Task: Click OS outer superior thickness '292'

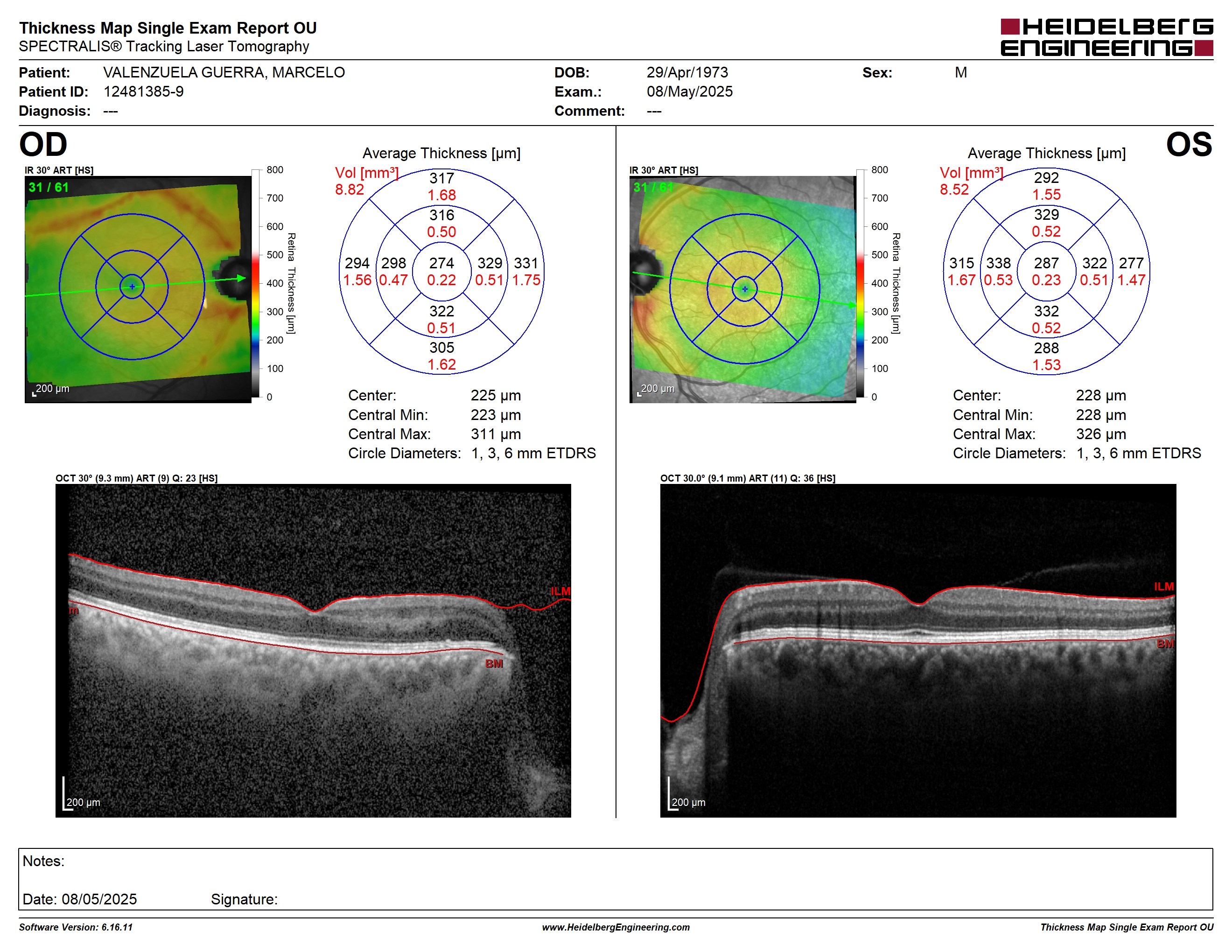Action: [x=1046, y=178]
